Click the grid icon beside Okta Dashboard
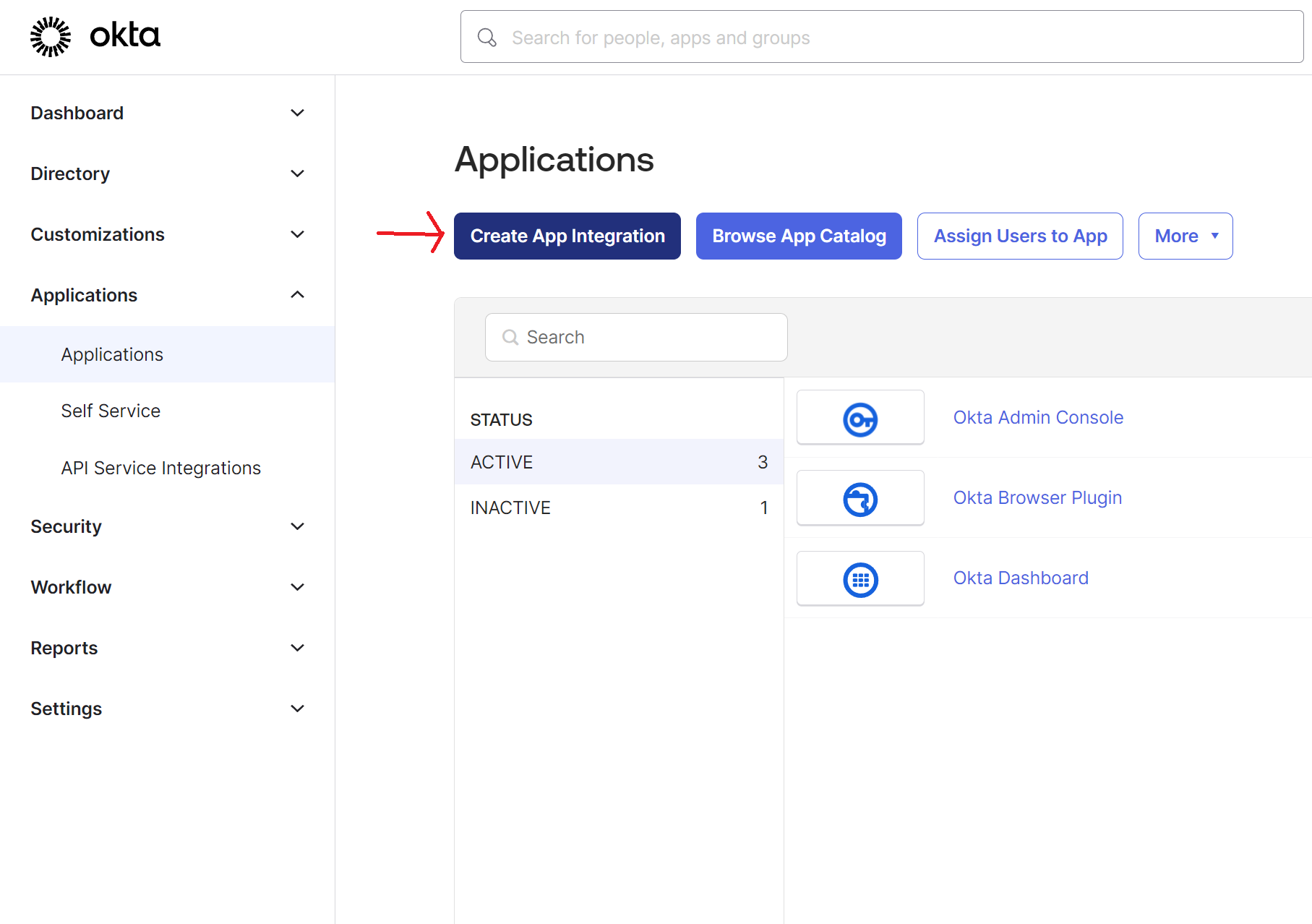 pos(860,578)
